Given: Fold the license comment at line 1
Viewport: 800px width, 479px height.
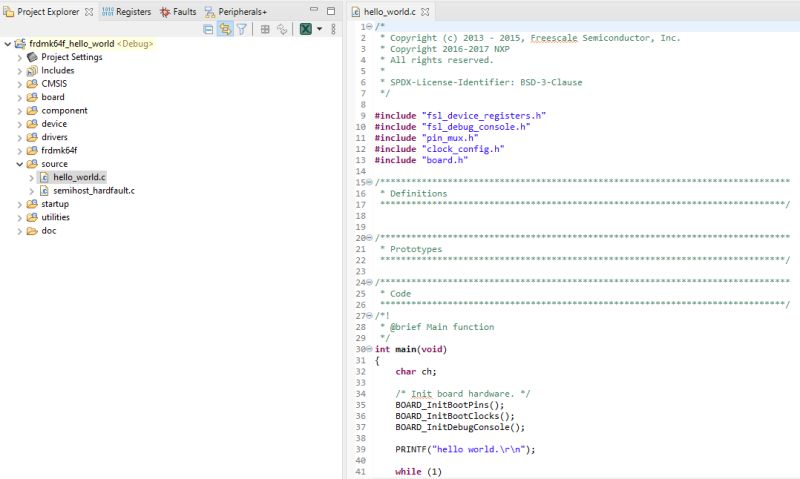Looking at the screenshot, I should point(369,27).
